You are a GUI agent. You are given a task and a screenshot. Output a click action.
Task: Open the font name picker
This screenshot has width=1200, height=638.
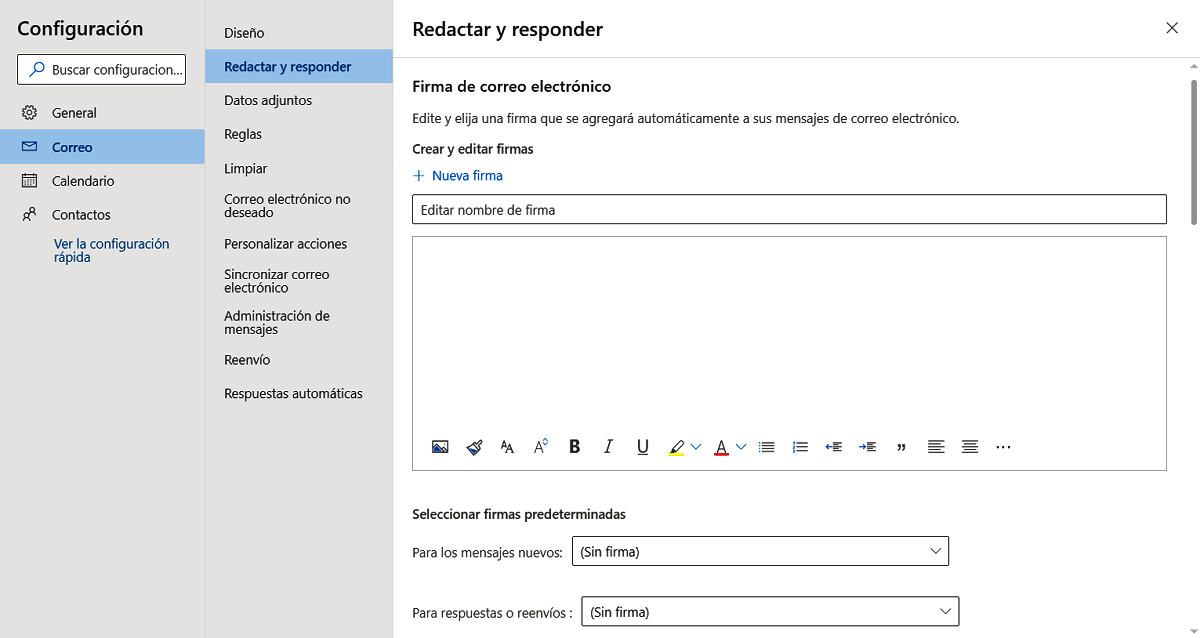[507, 446]
